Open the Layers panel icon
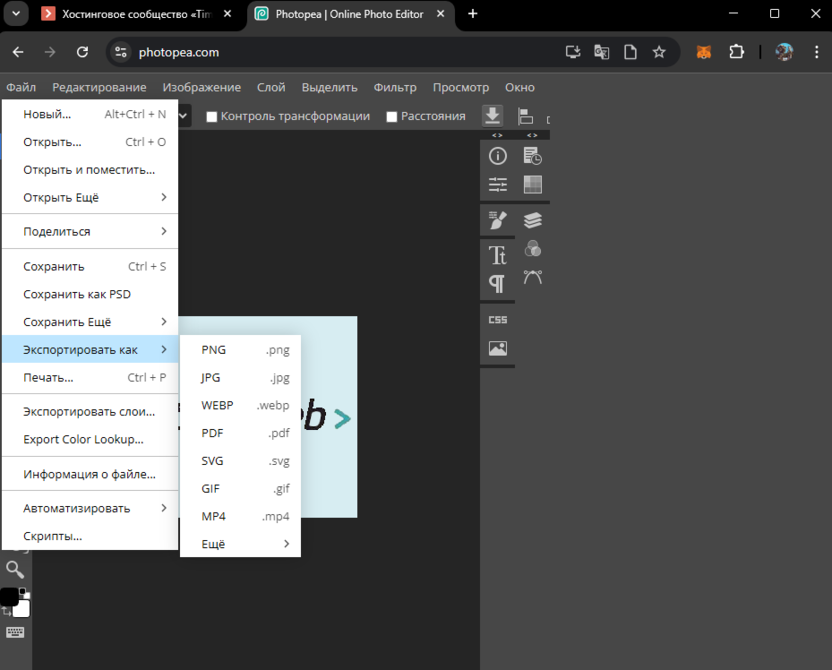This screenshot has width=832, height=670. 532,220
